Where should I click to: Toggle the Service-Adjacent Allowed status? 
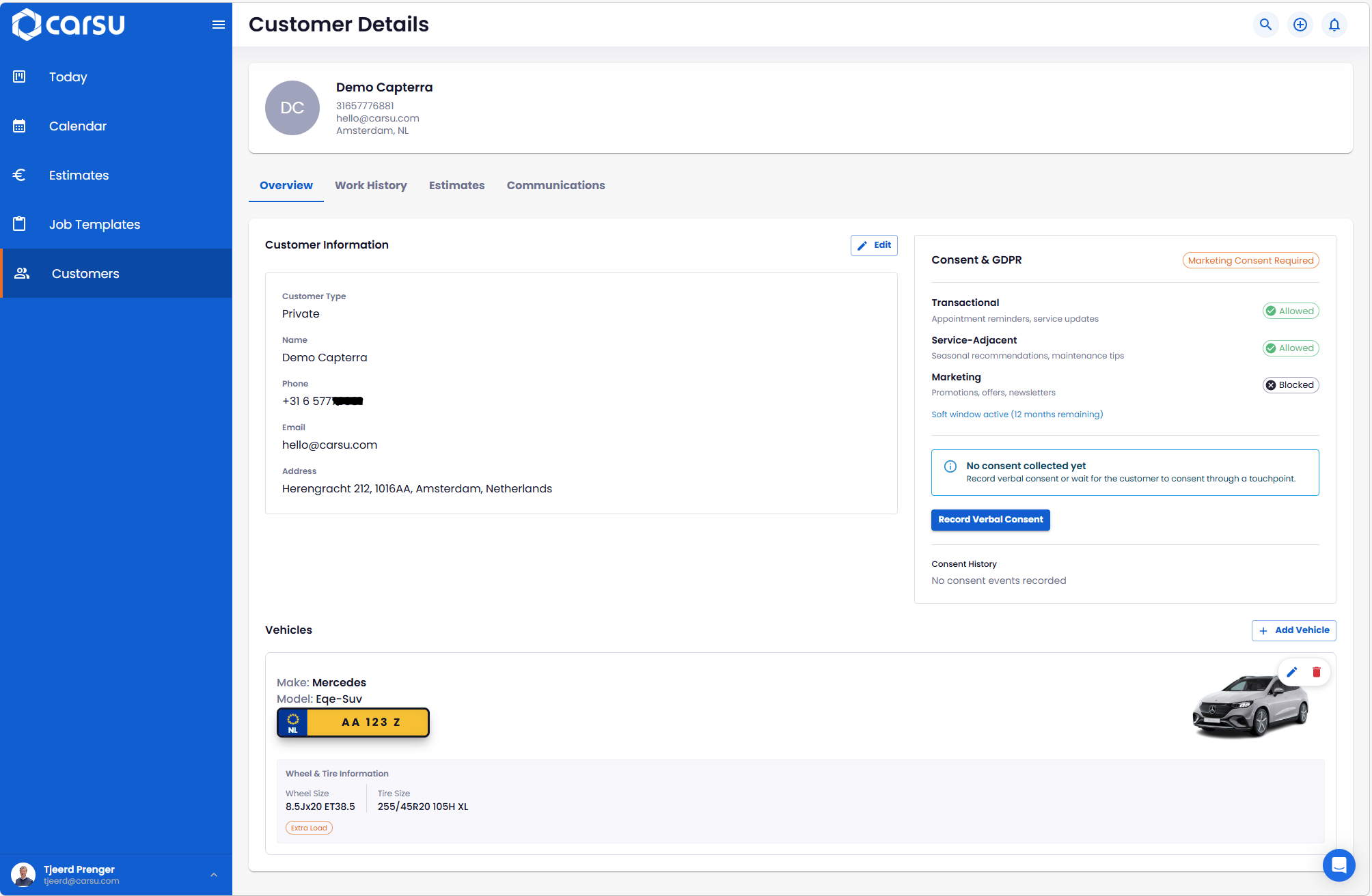click(x=1290, y=348)
